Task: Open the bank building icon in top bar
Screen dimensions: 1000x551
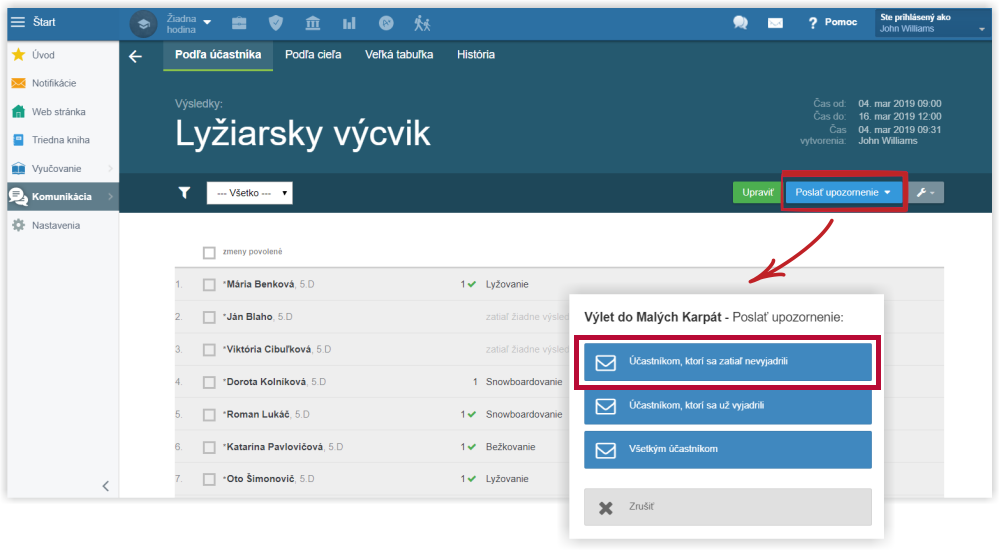Action: 312,24
